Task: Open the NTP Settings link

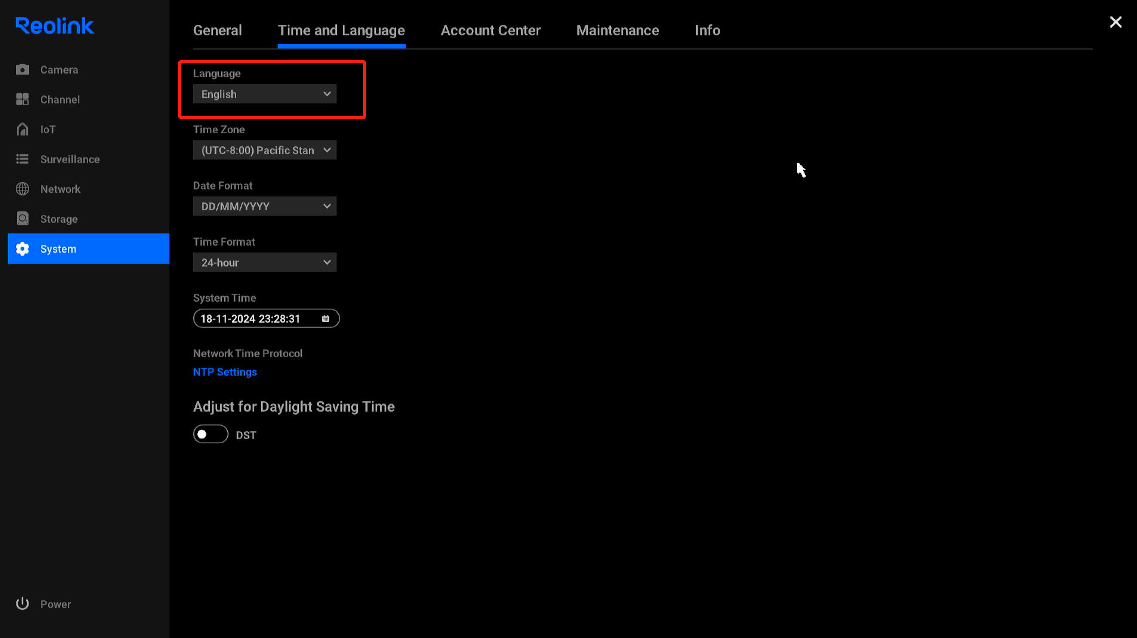Action: (225, 372)
